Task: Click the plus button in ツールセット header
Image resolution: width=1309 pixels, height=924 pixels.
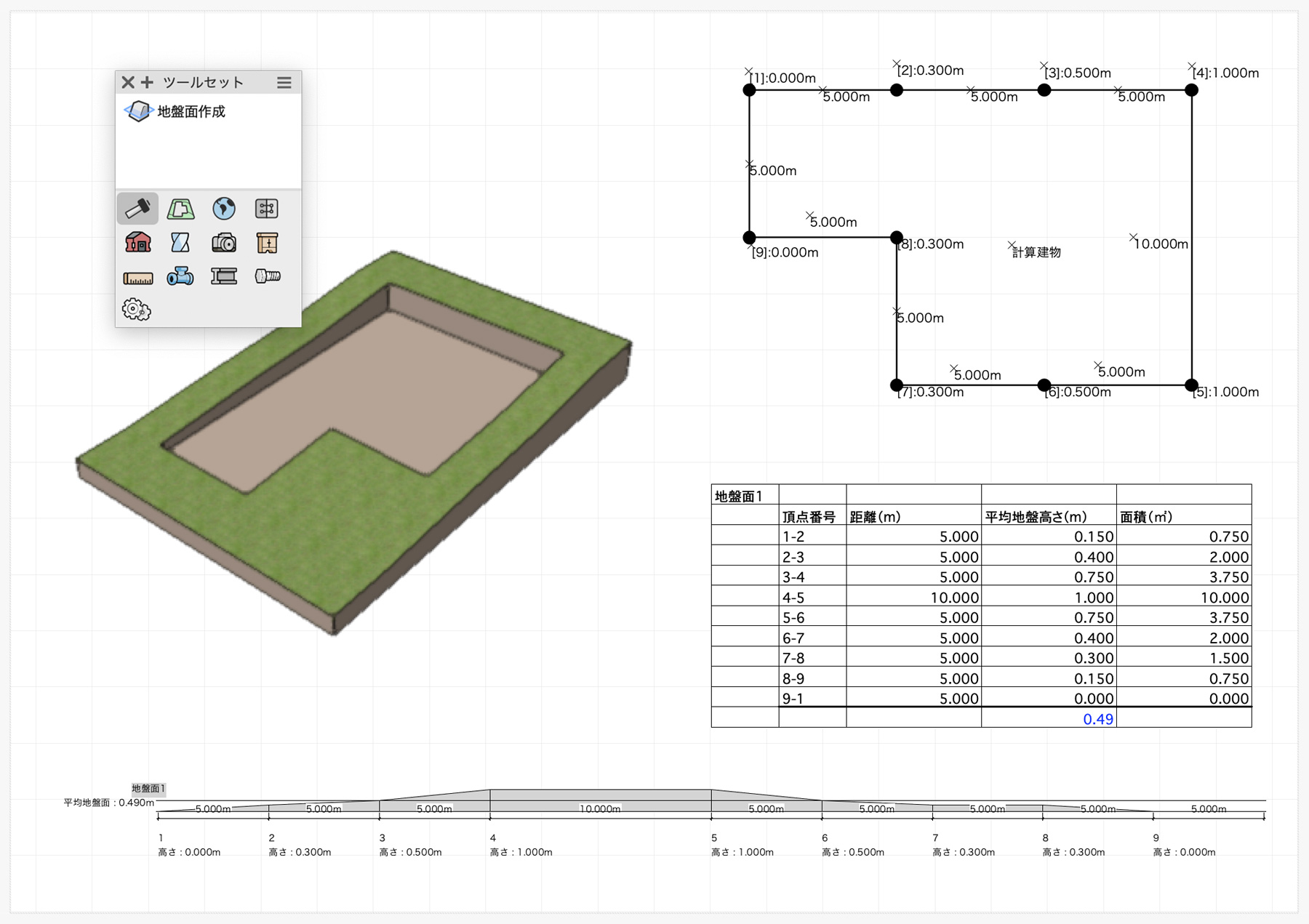Action: point(148,82)
